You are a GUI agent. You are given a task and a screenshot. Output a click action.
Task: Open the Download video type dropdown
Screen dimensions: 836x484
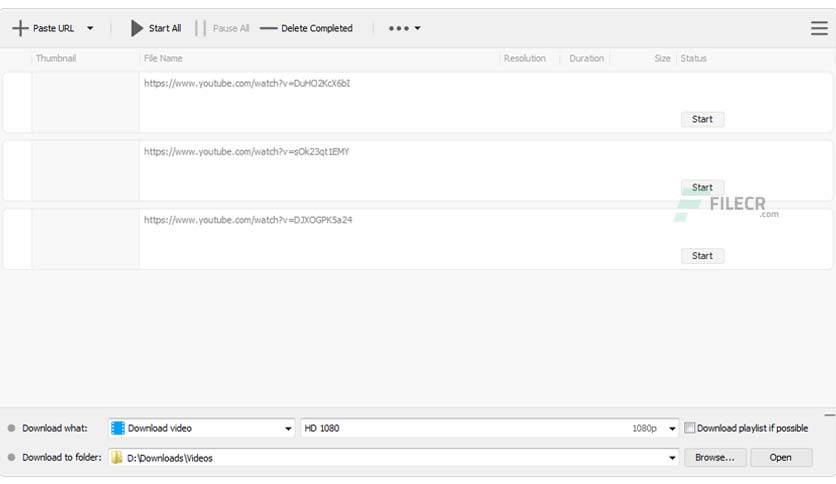(202, 428)
